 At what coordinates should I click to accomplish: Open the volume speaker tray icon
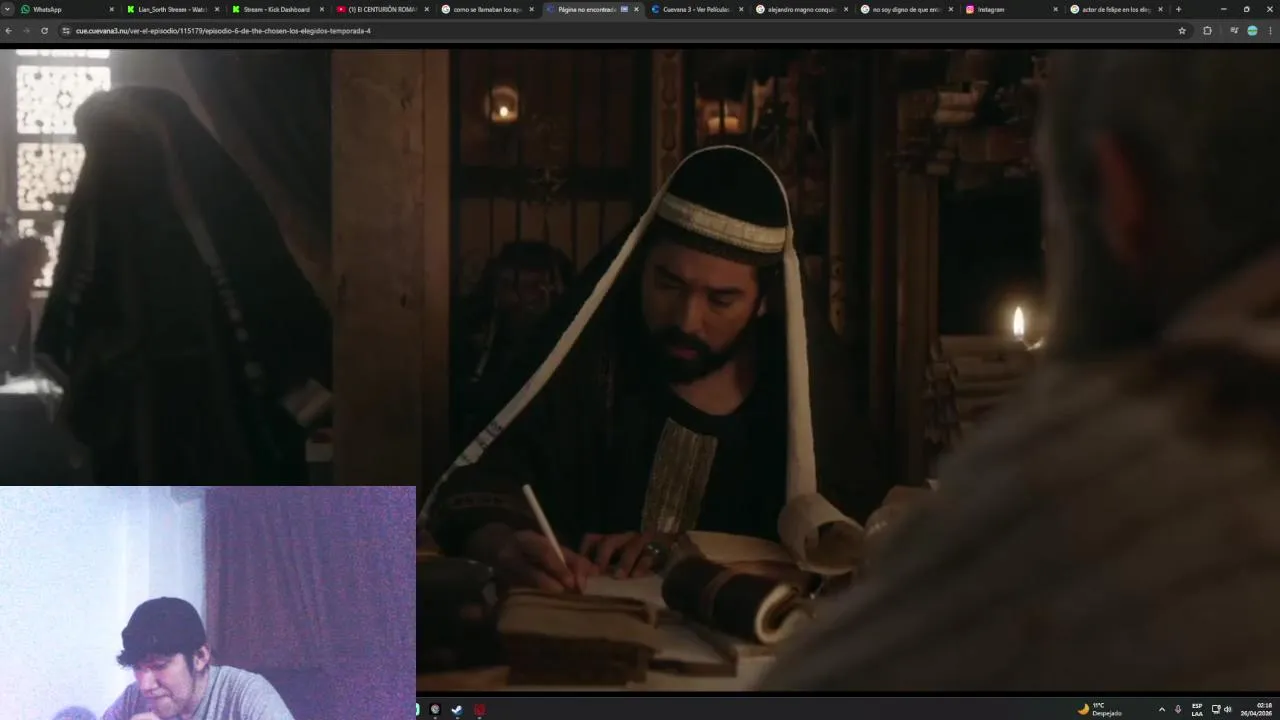(x=1228, y=710)
